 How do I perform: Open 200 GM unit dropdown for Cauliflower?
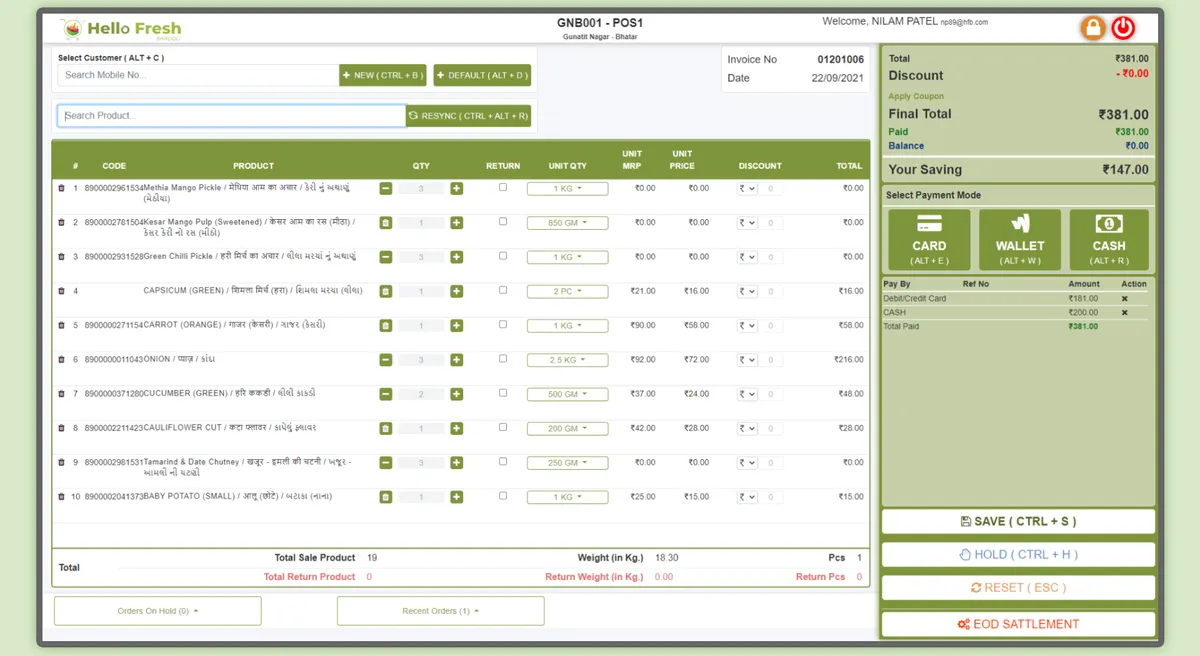tap(568, 428)
